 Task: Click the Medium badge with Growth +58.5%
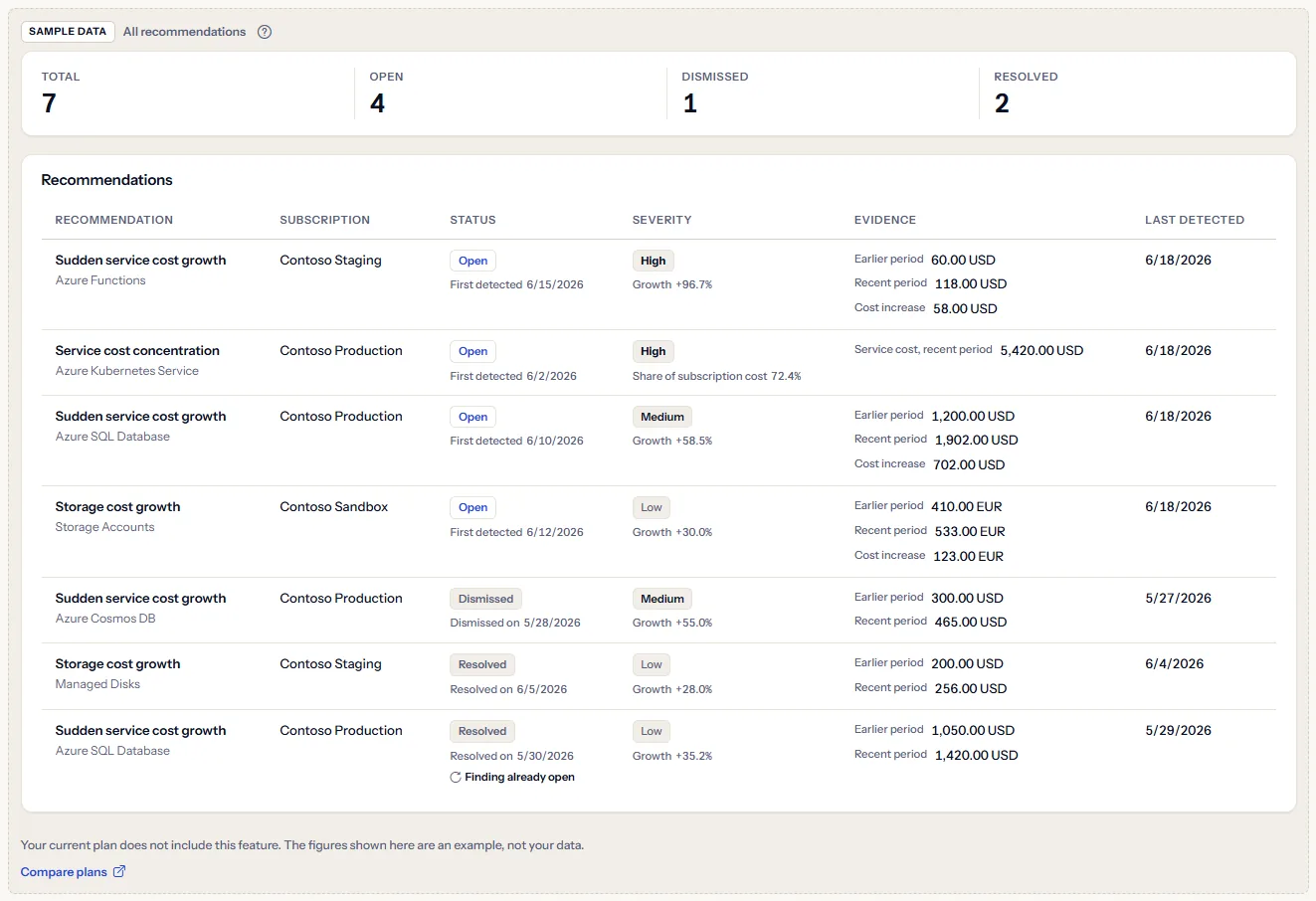[662, 417]
